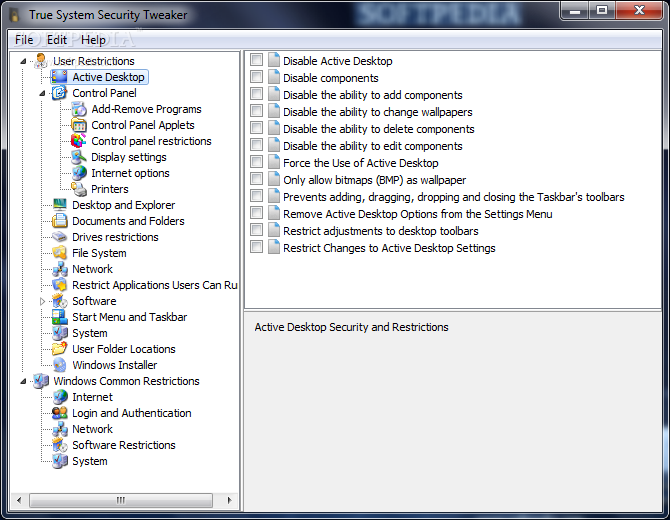Expand the Software tree node

(x=42, y=301)
